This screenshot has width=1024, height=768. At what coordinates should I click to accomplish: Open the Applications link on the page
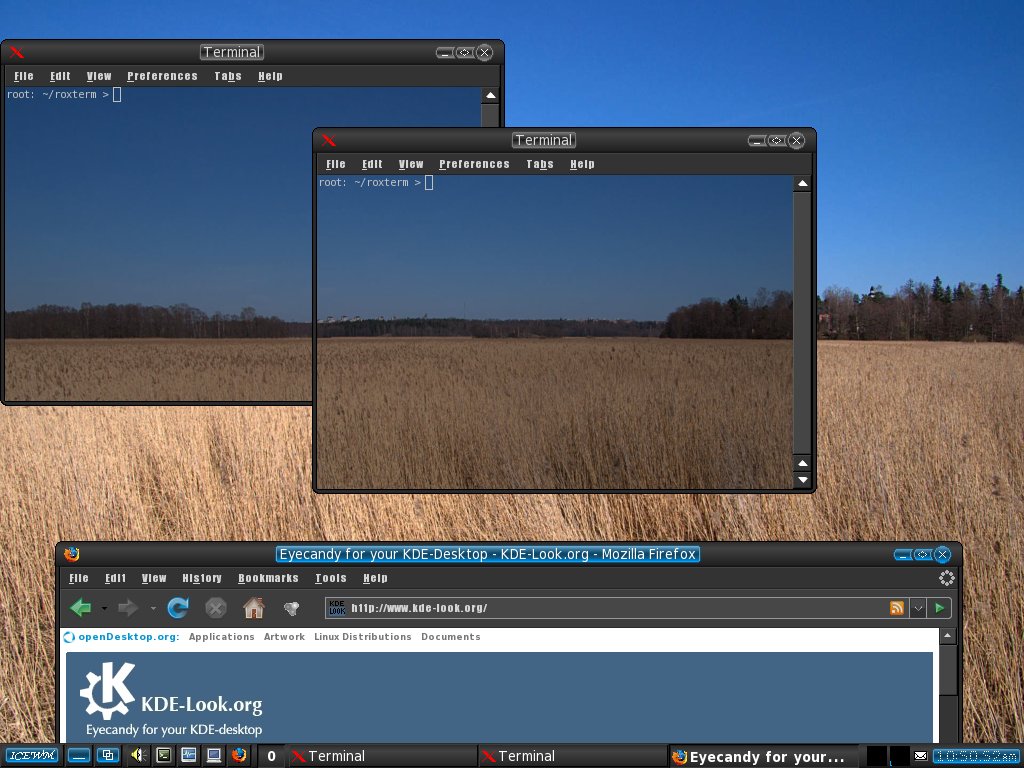pos(221,637)
